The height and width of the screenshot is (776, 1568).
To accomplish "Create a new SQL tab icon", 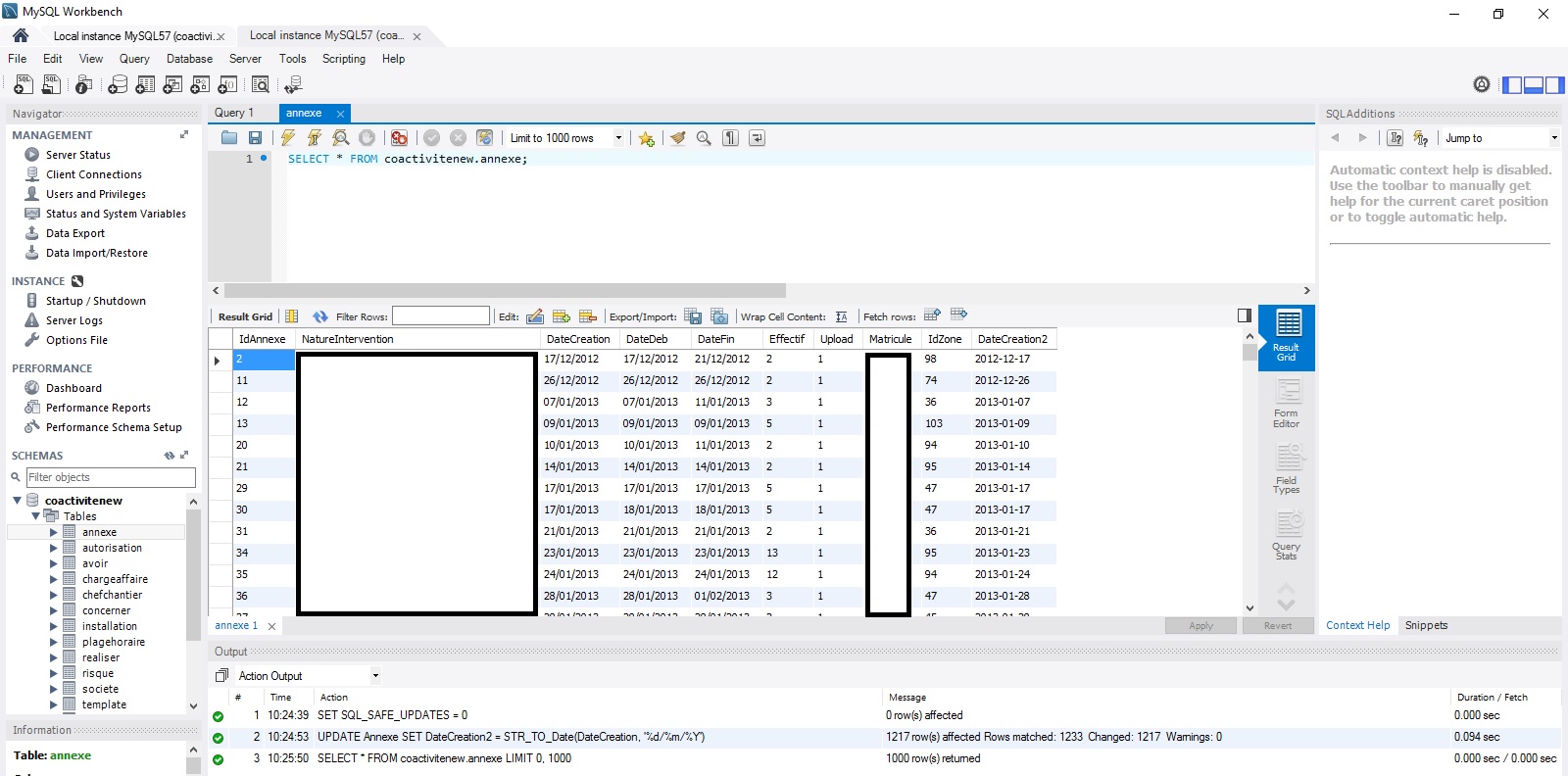I will [x=24, y=85].
